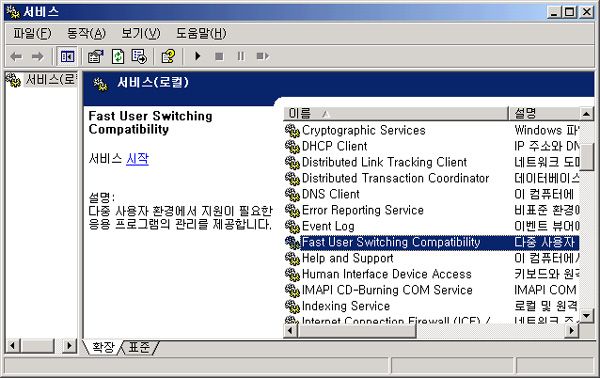Click the Stop Service toolbar button
600x378 pixels.
pos(219,57)
